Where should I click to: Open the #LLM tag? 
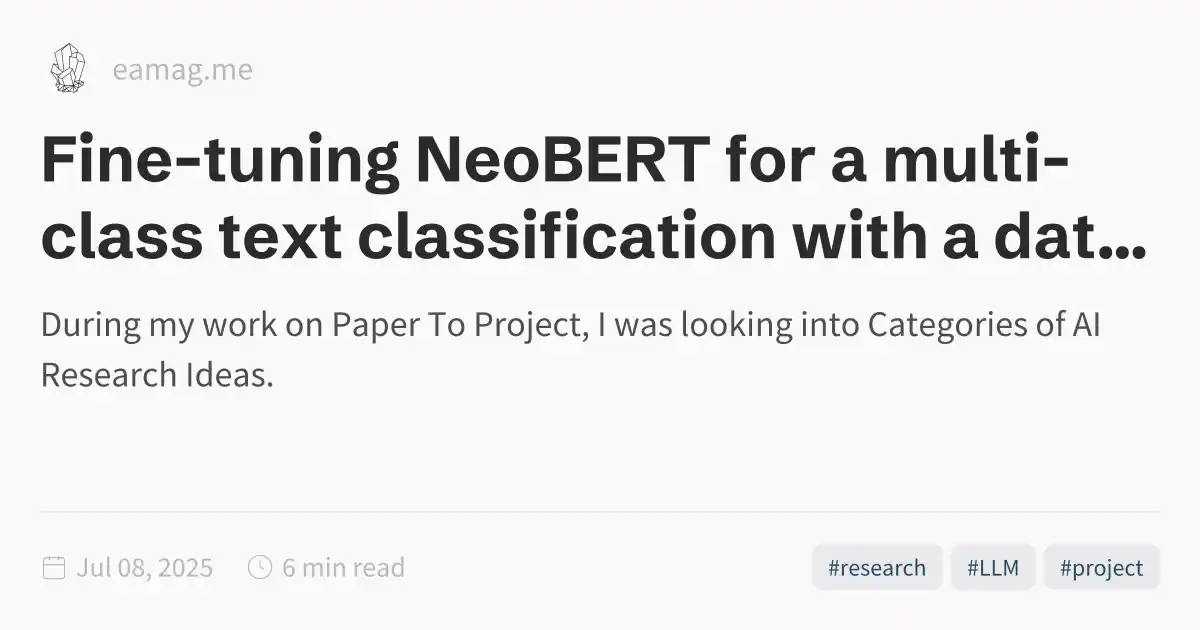[x=993, y=568]
